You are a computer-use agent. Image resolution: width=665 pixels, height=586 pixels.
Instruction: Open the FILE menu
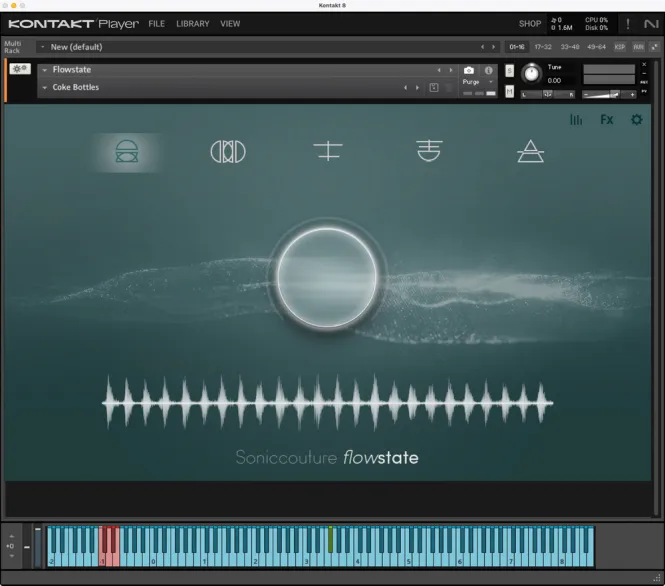click(156, 24)
